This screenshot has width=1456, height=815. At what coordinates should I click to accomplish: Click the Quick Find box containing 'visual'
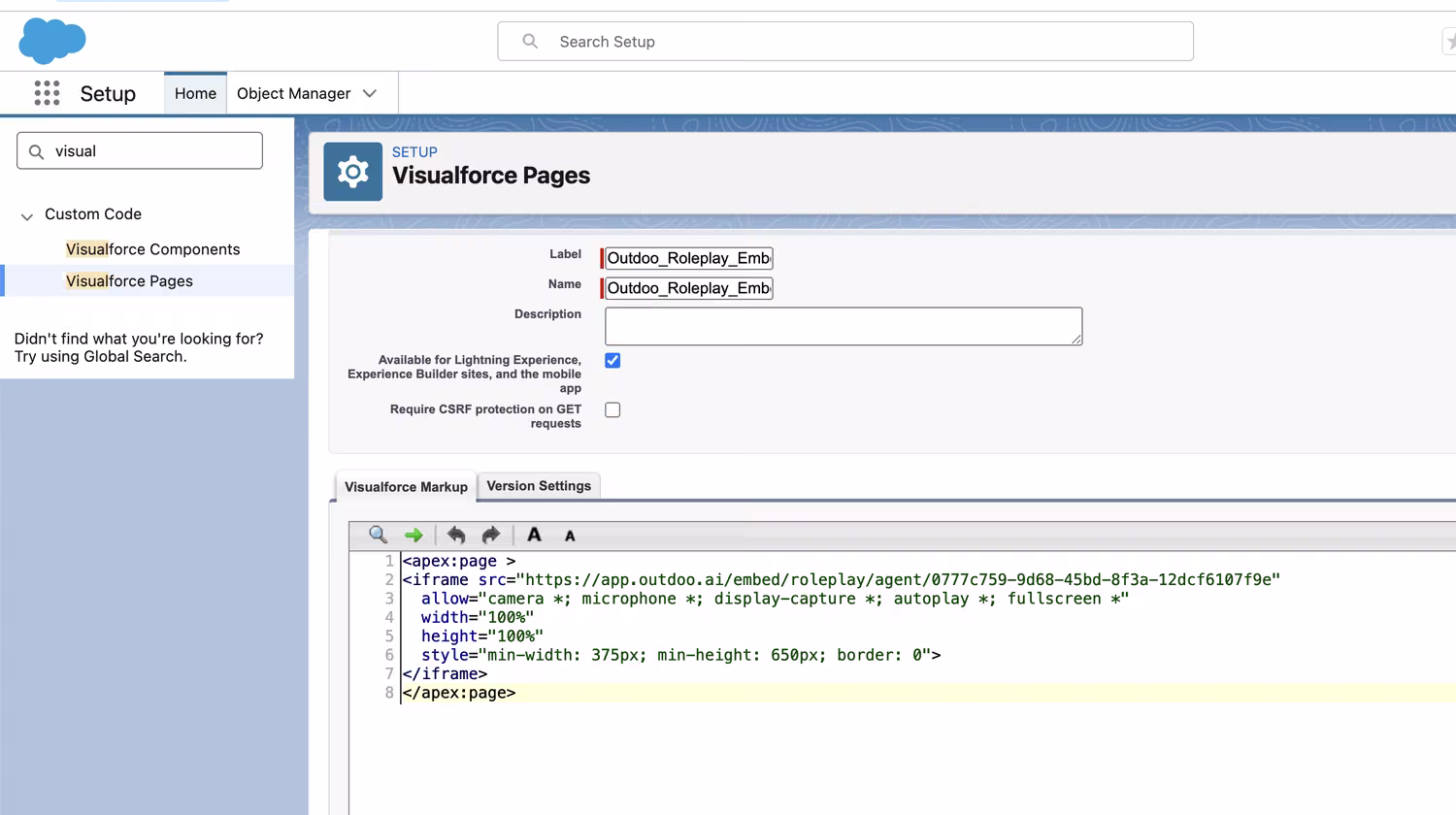click(x=140, y=151)
